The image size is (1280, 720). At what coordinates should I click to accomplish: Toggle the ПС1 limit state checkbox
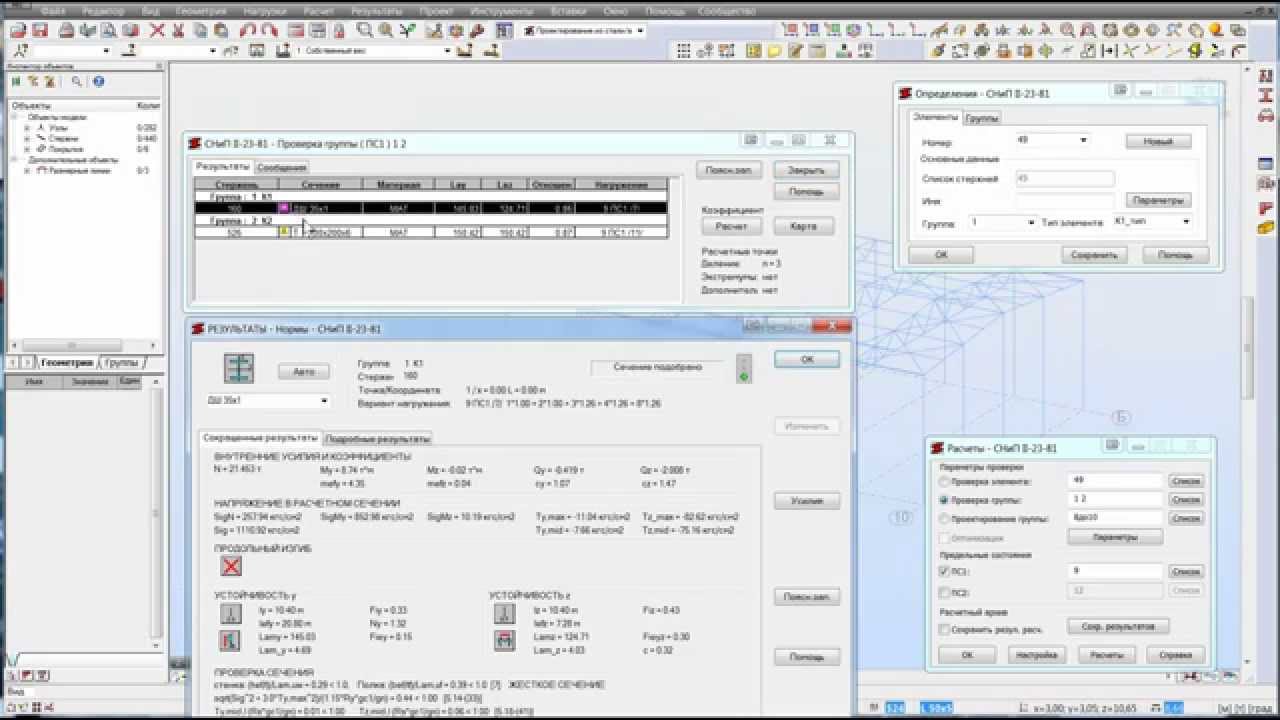945,571
